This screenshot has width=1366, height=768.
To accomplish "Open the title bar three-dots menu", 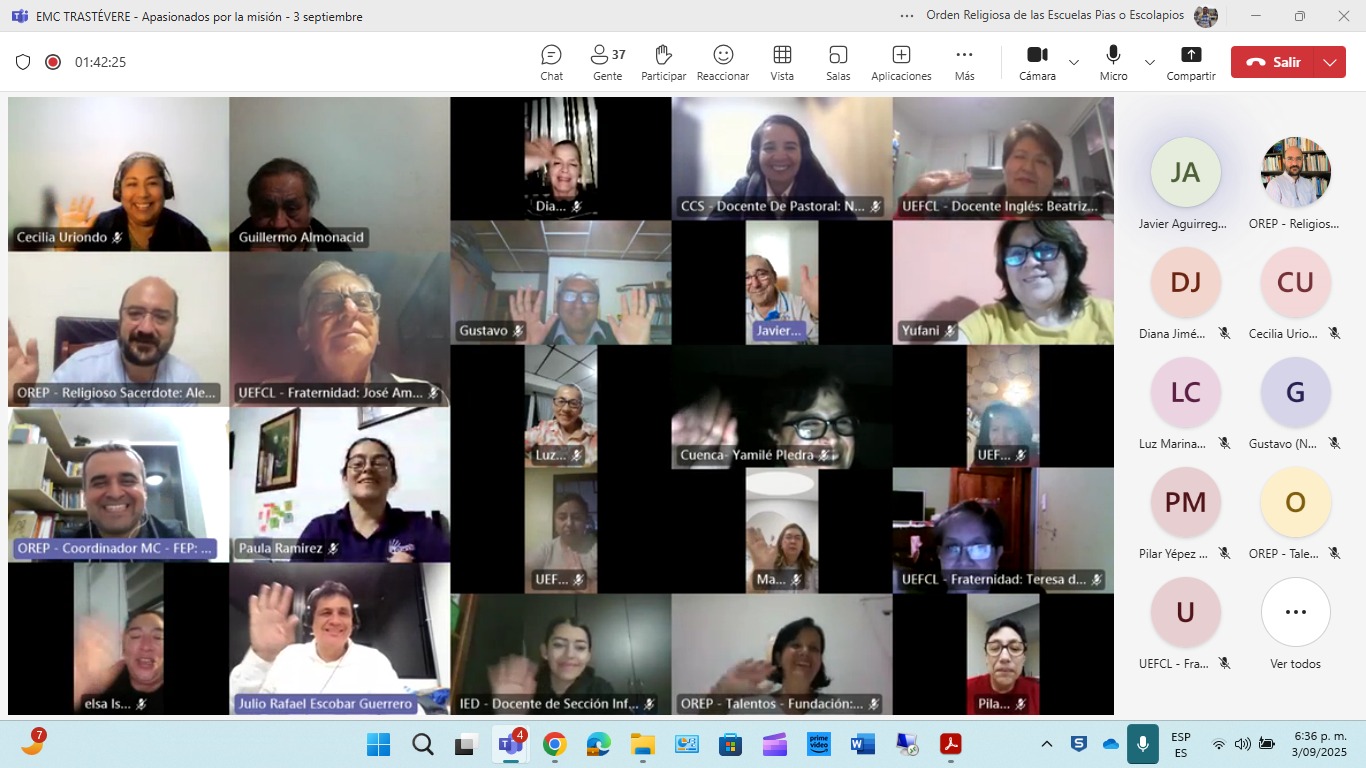I will tap(907, 16).
